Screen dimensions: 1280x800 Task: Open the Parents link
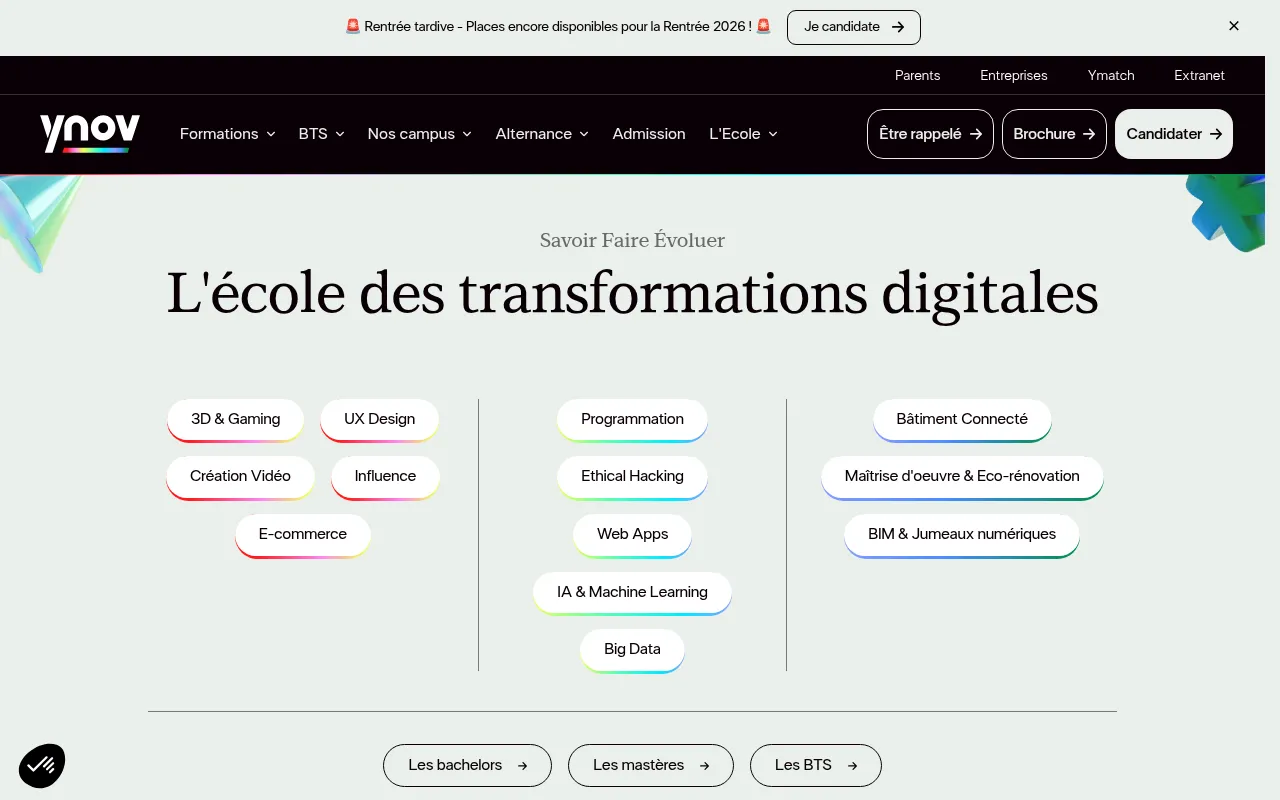click(x=918, y=75)
